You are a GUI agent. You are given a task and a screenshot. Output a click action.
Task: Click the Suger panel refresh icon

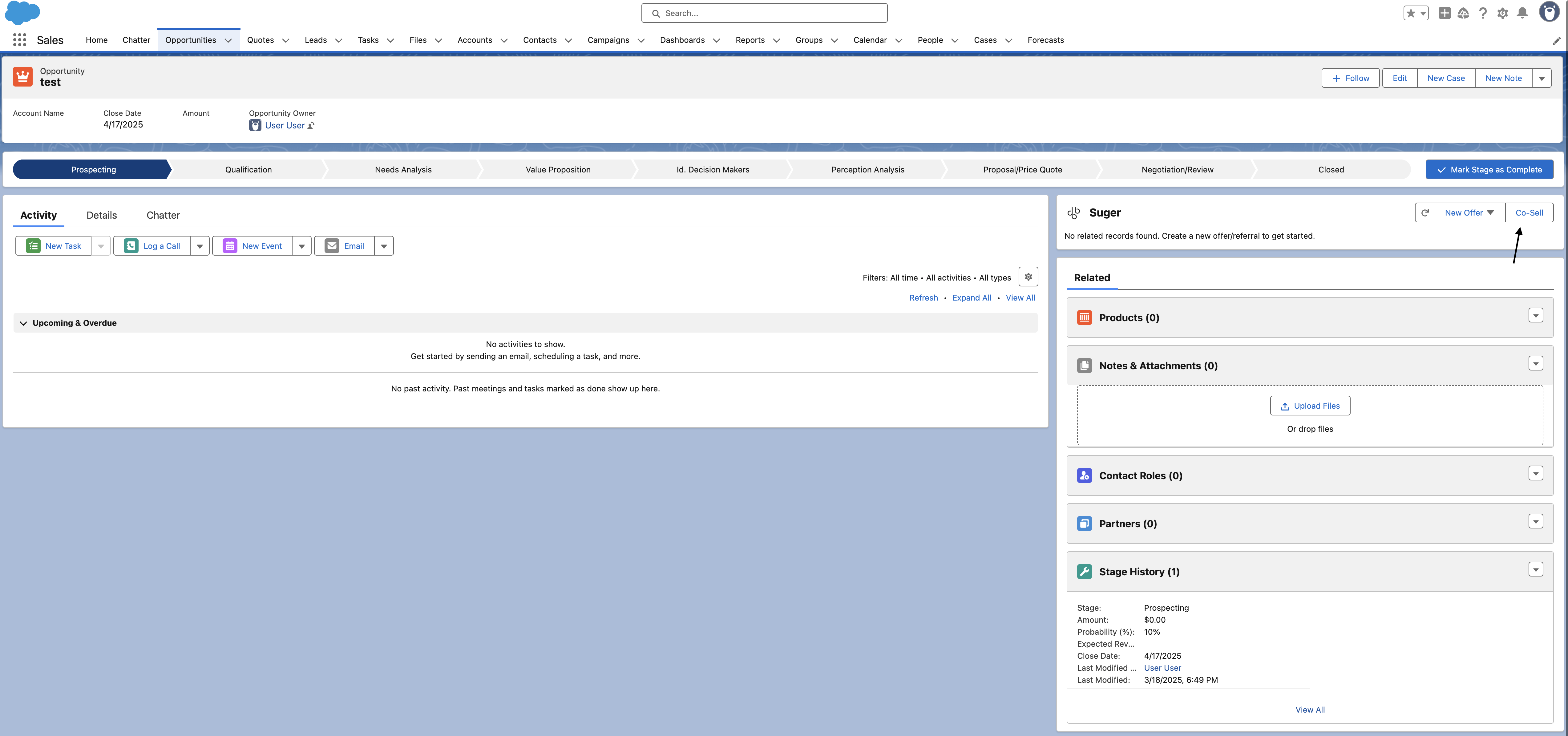point(1425,212)
